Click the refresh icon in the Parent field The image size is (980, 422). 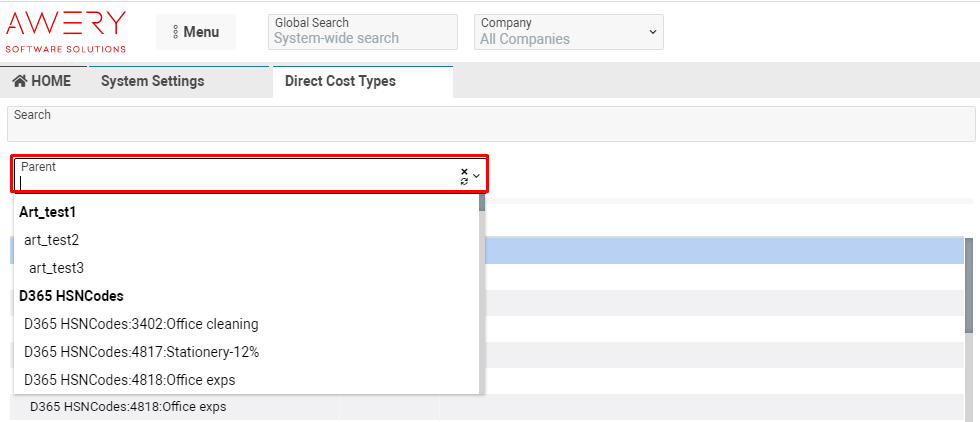pos(464,181)
